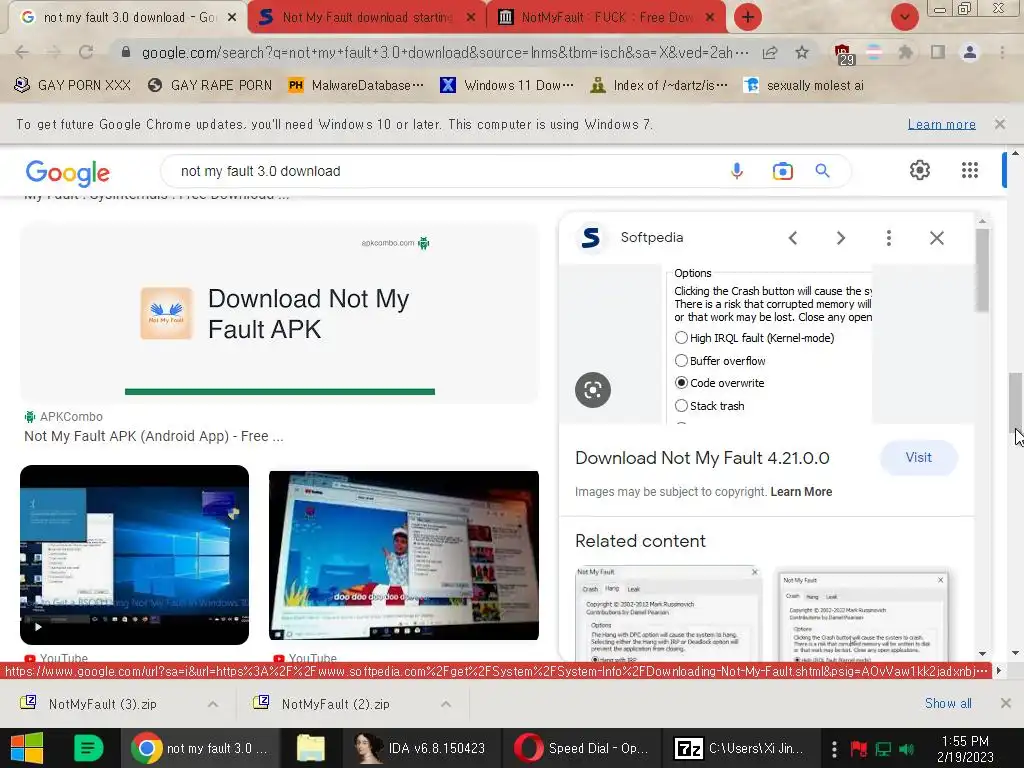Open system tray volume icon
Image resolution: width=1024 pixels, height=768 pixels.
click(907, 748)
